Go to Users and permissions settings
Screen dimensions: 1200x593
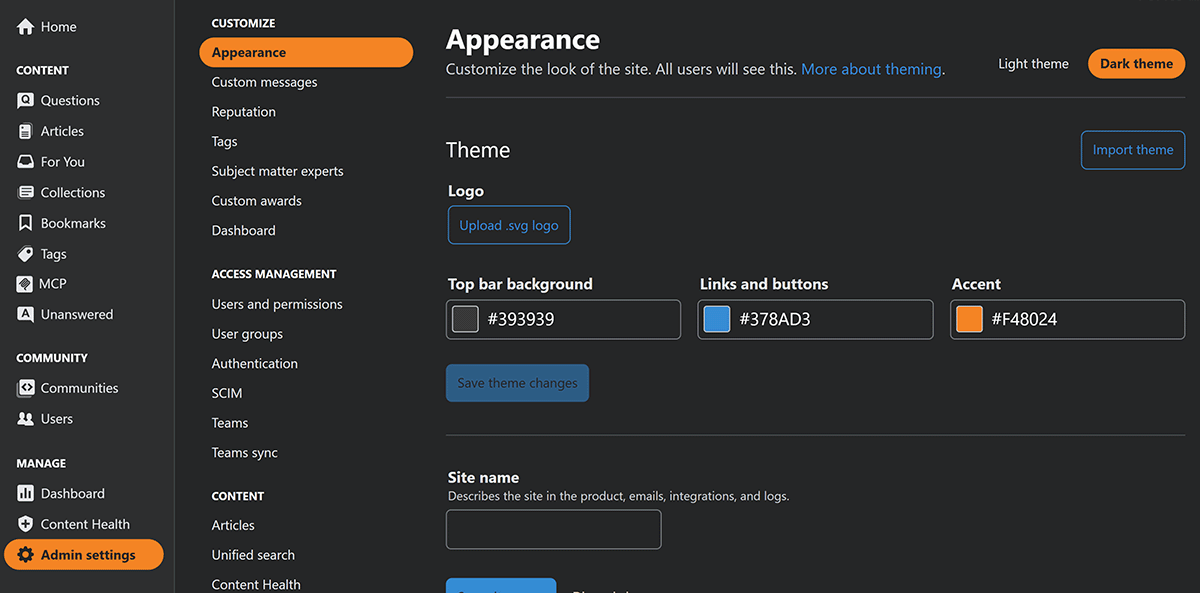(x=277, y=304)
